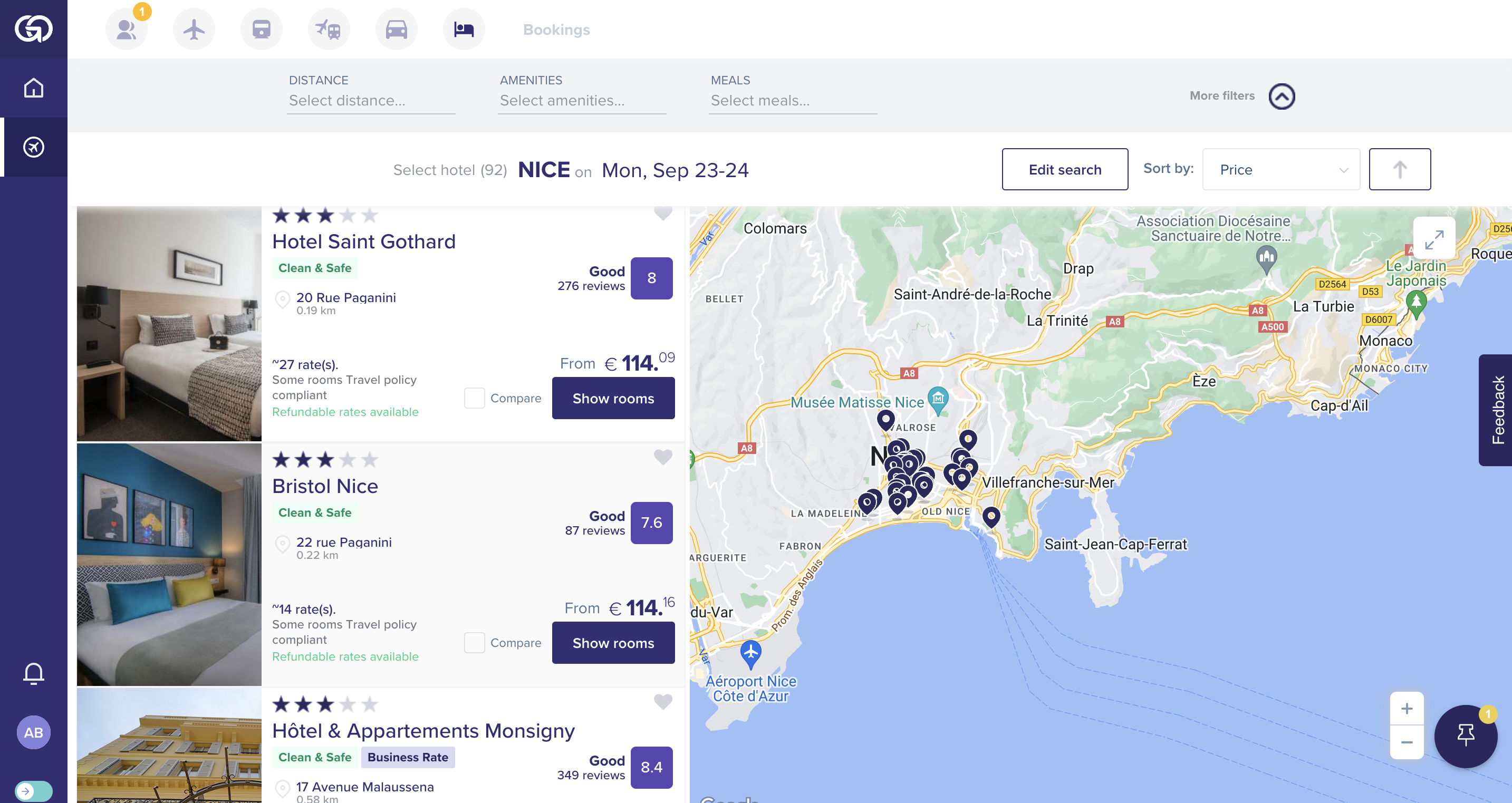
Task: Go to home in sidebar
Action: tap(33, 88)
